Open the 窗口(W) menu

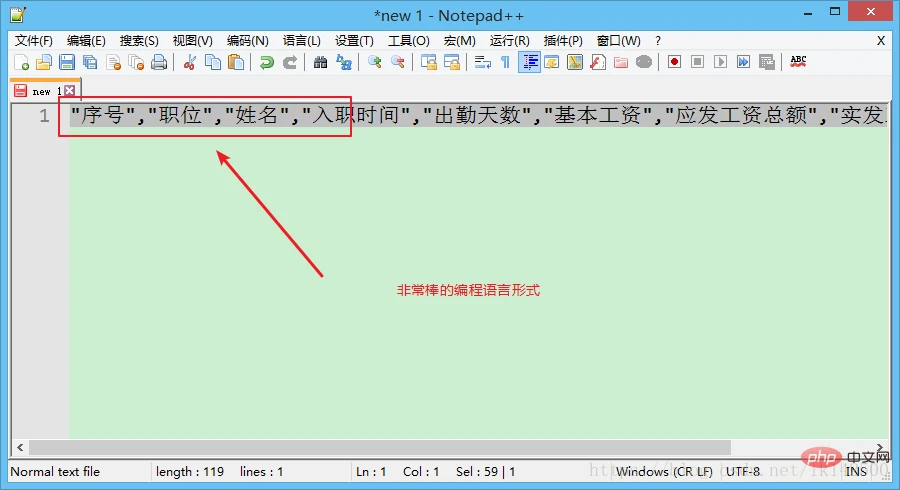(x=618, y=41)
